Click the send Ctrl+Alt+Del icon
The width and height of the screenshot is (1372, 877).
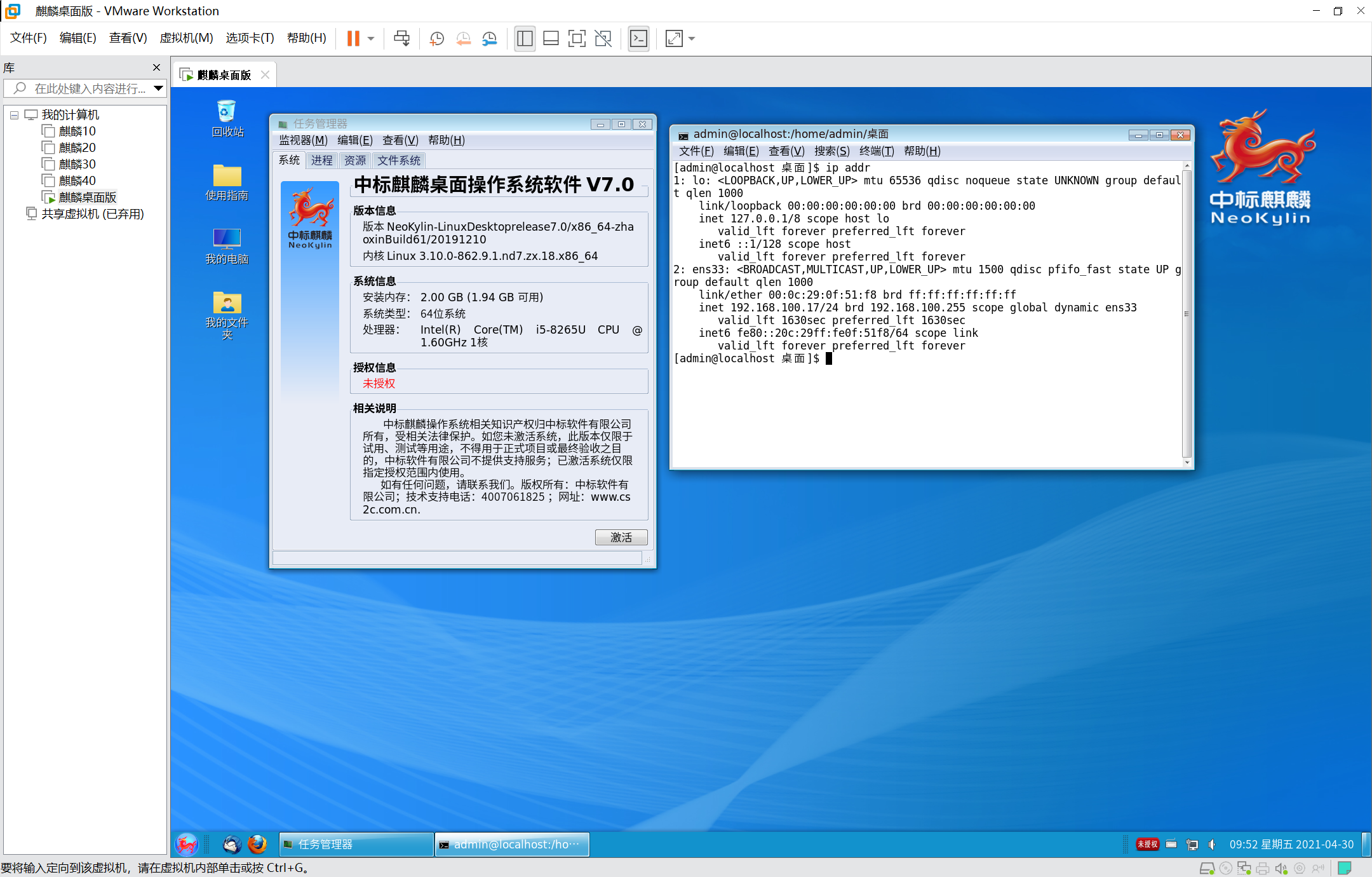tap(401, 39)
